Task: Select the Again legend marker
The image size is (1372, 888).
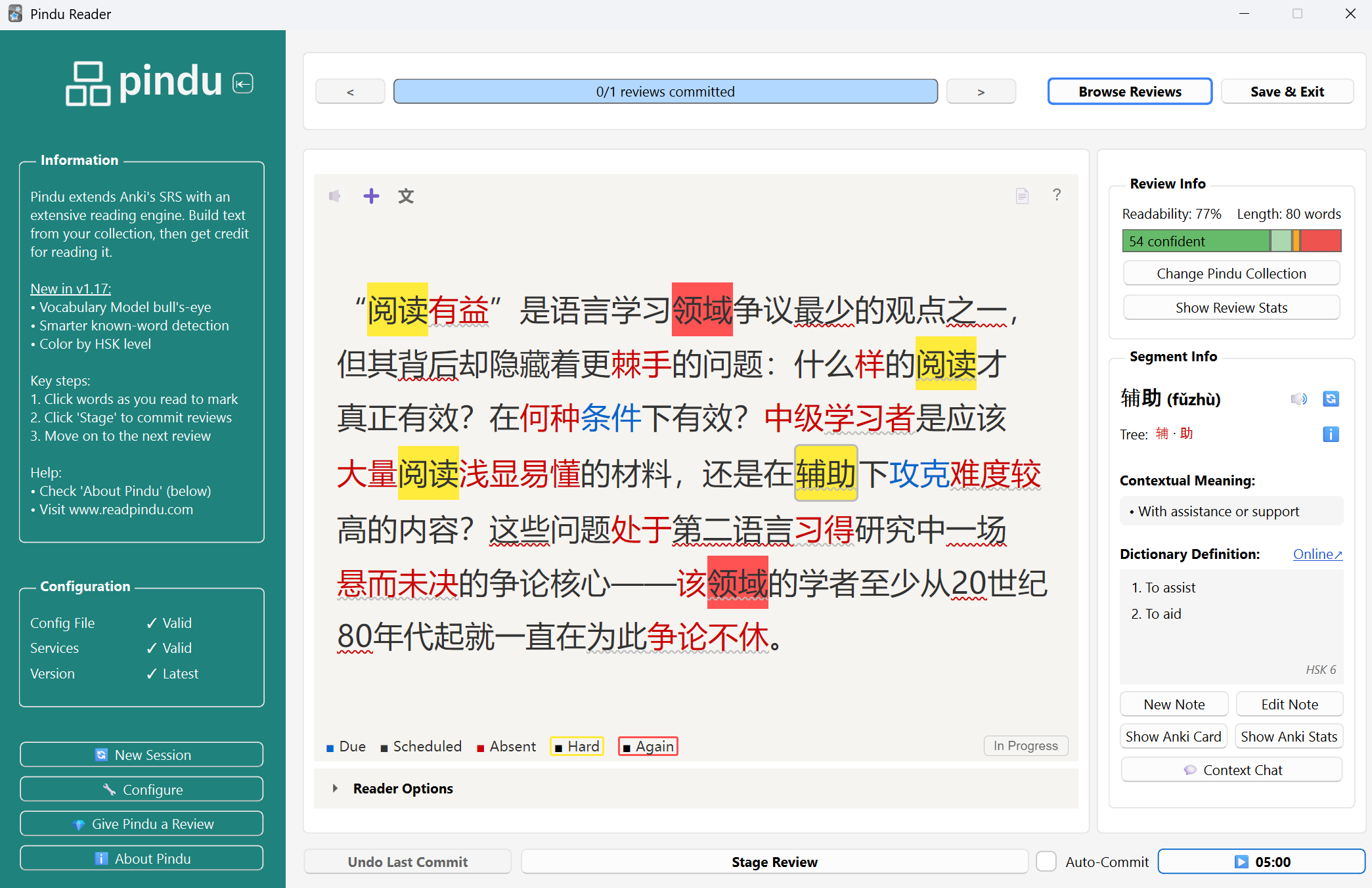Action: click(x=648, y=747)
